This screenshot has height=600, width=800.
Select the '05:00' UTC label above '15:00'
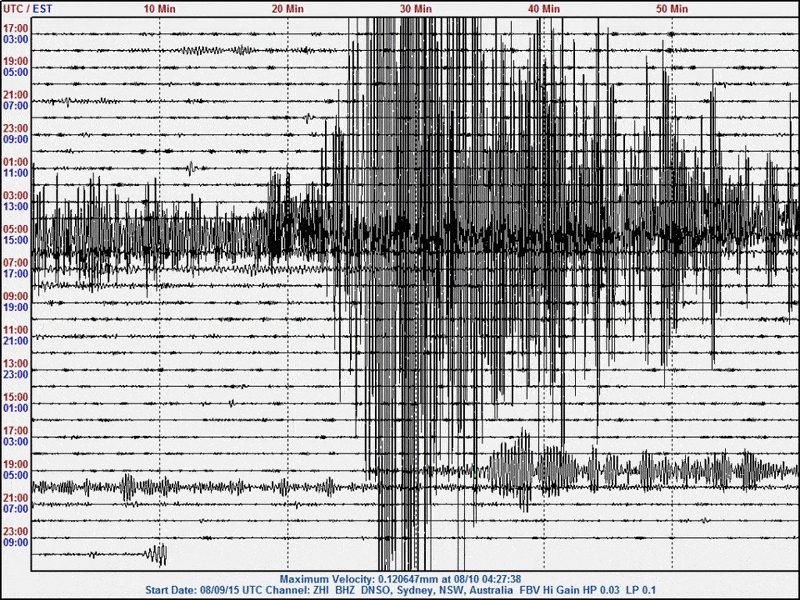click(x=16, y=230)
